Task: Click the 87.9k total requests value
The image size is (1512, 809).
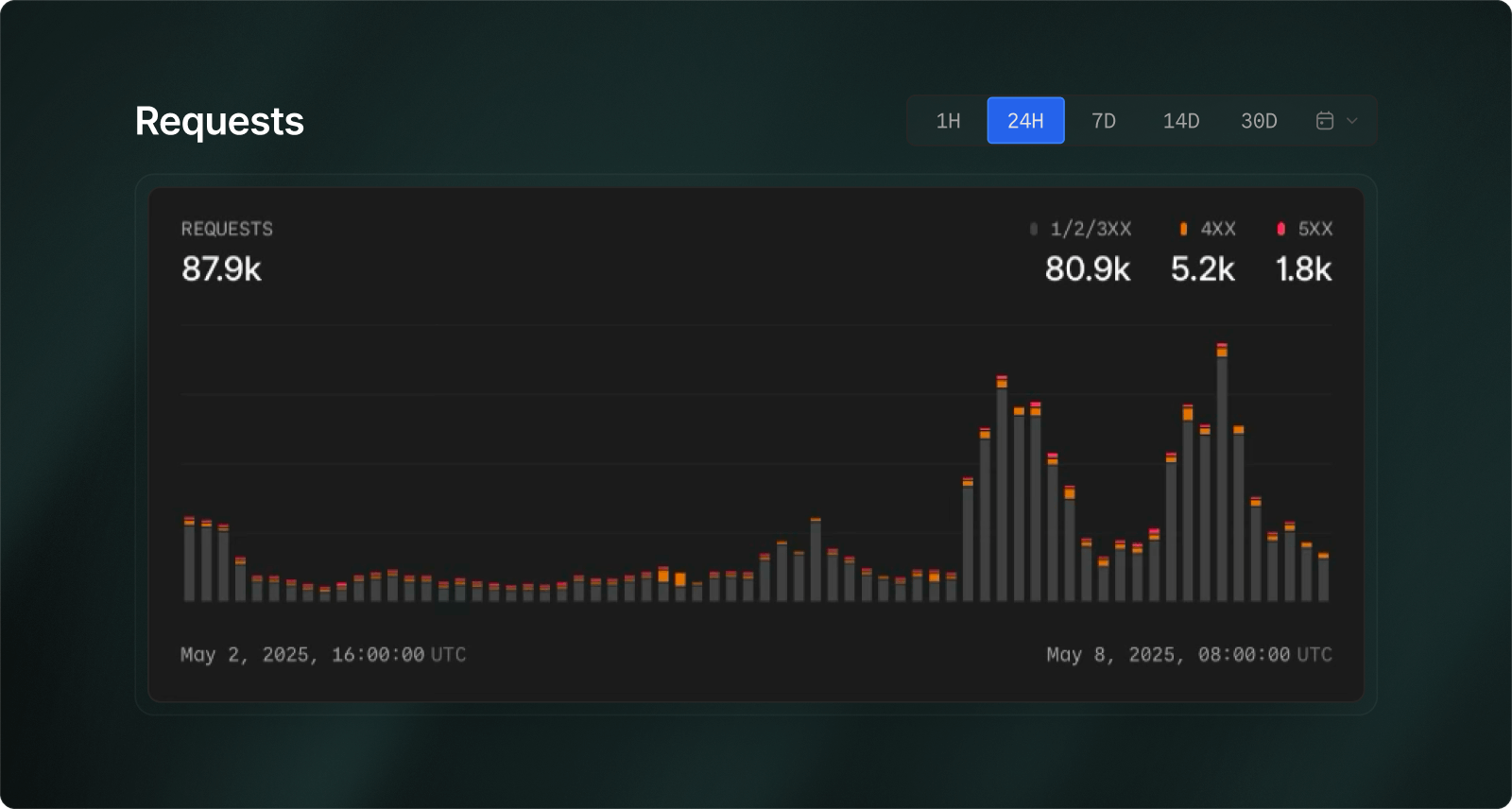Action: tap(221, 269)
